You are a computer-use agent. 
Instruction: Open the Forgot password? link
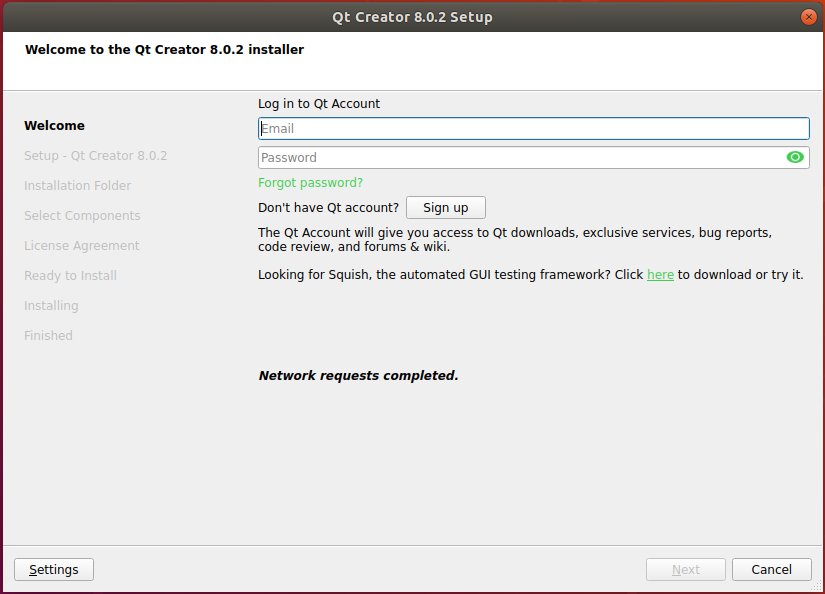(310, 183)
